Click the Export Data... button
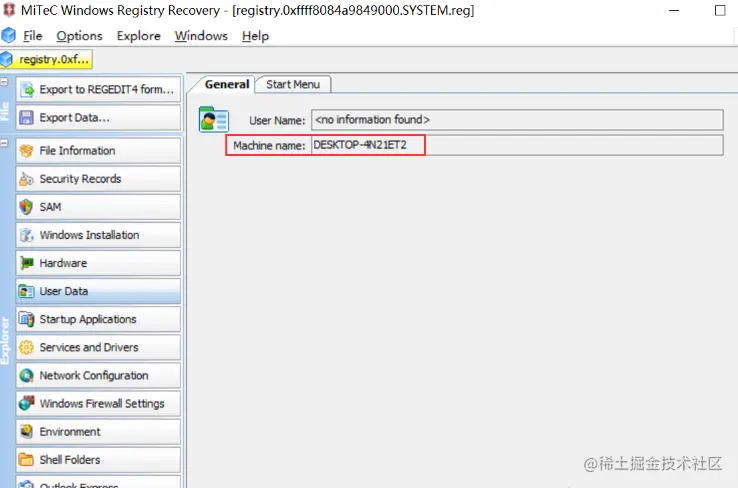 coord(98,118)
